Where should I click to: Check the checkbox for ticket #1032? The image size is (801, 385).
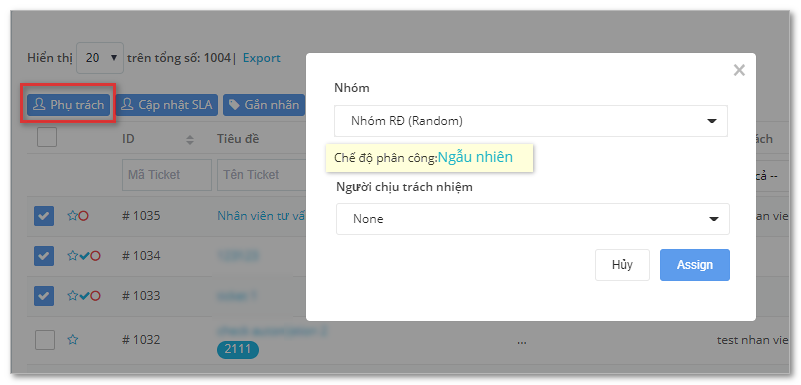(x=45, y=340)
